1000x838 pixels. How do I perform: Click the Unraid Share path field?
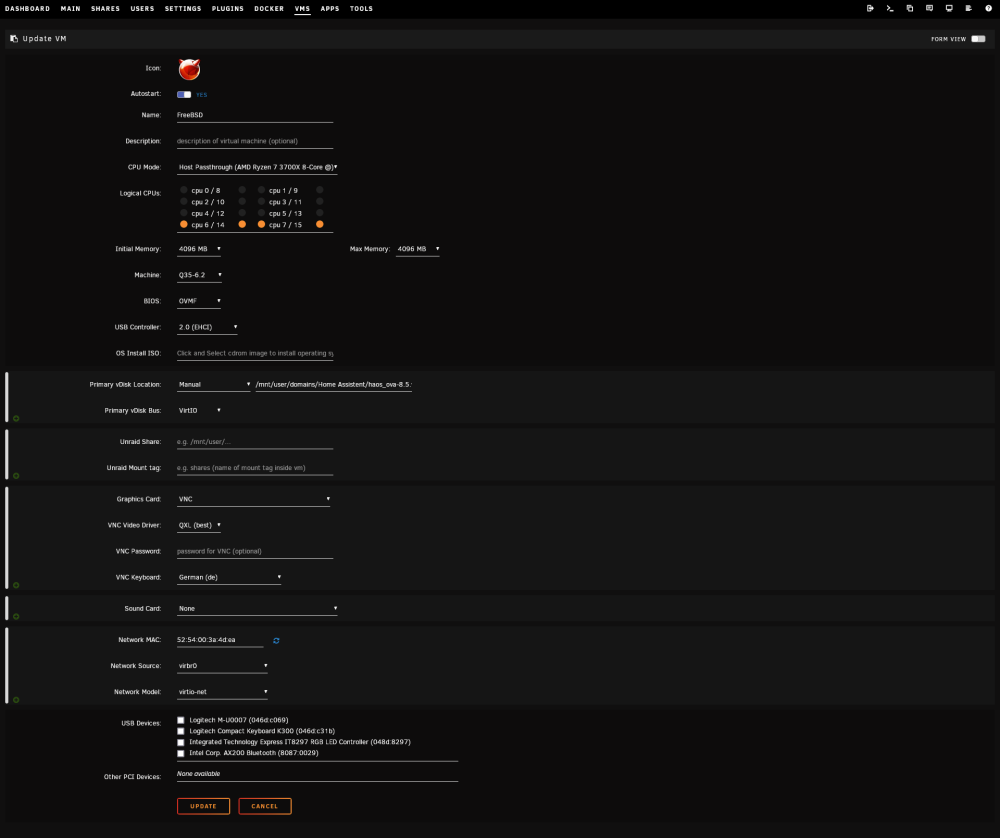coord(255,442)
